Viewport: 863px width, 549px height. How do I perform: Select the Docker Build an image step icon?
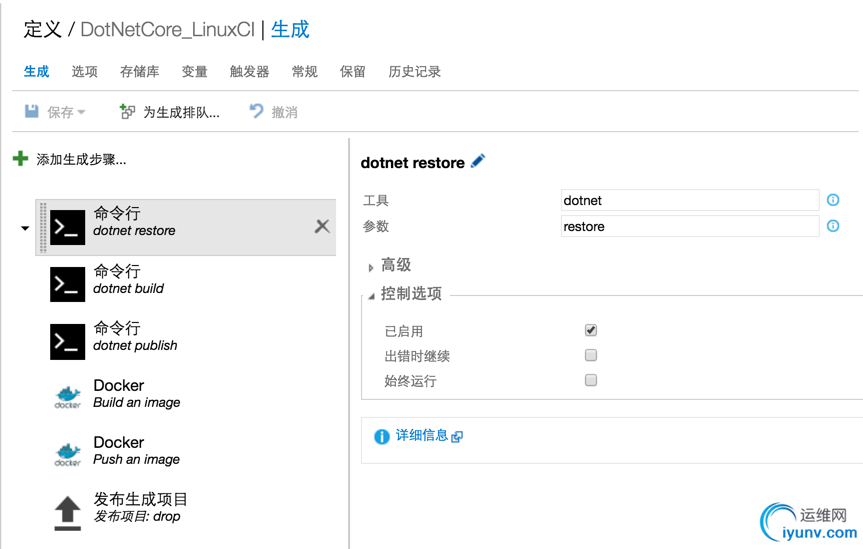67,398
